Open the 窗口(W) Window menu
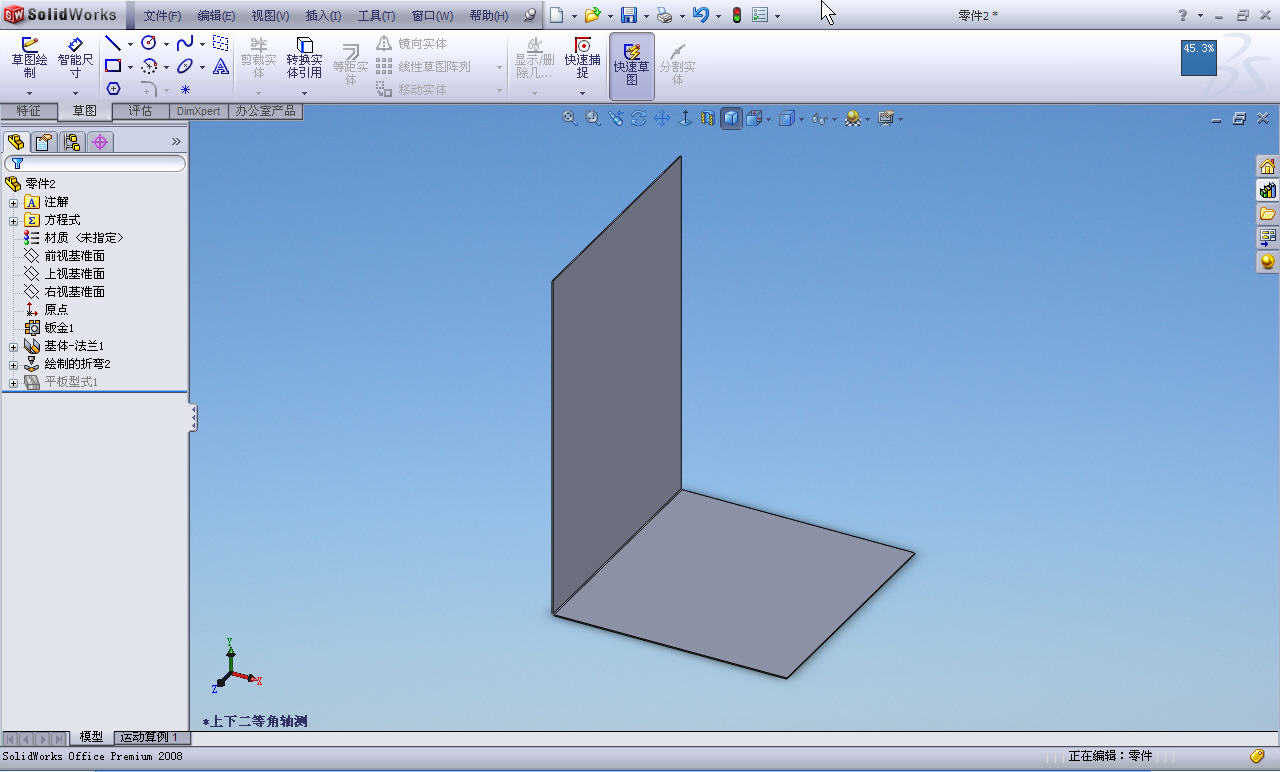The width and height of the screenshot is (1280, 772). pos(432,16)
